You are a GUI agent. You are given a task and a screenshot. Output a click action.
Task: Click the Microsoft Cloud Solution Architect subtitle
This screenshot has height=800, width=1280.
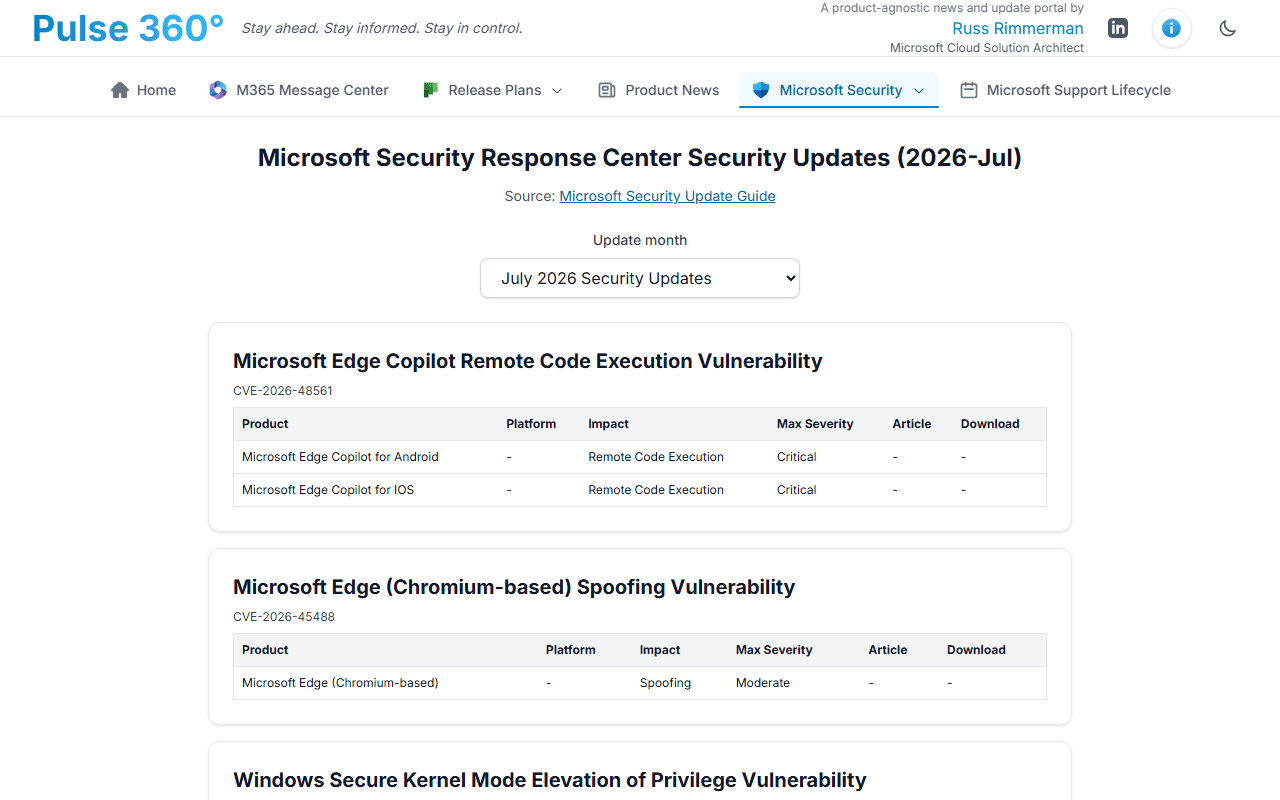coord(987,48)
